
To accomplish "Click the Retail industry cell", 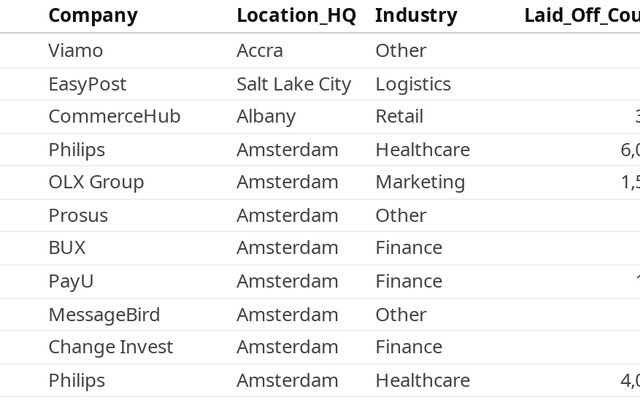I will 399,116.
